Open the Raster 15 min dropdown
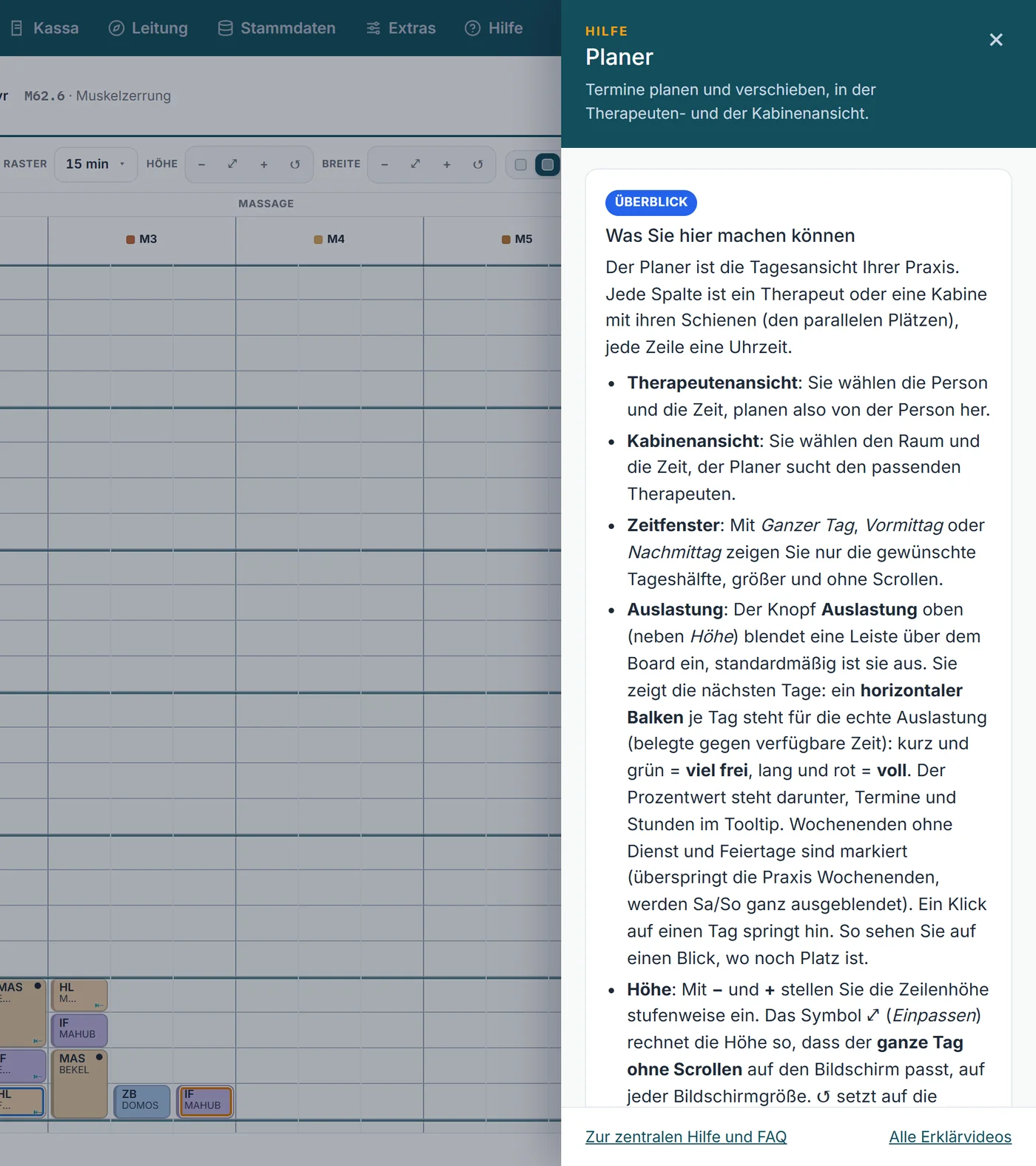The width and height of the screenshot is (1036, 1166). point(95,164)
